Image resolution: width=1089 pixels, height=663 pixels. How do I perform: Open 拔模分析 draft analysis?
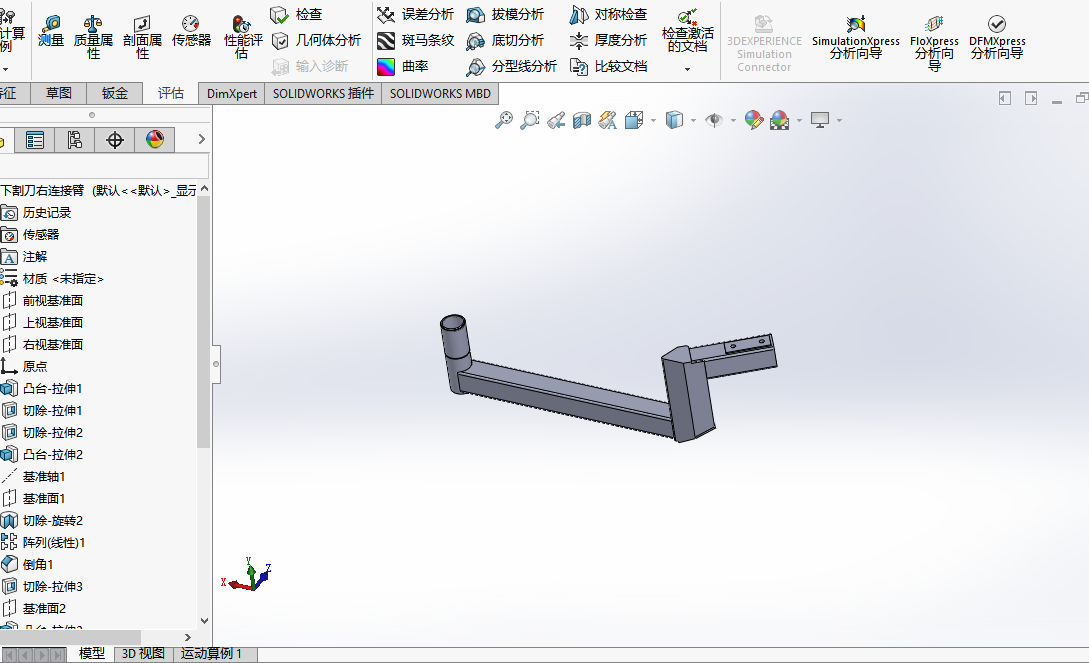pyautogui.click(x=505, y=14)
